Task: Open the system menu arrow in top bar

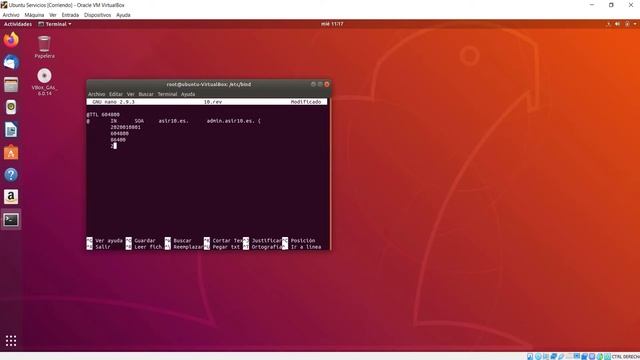Action: click(635, 24)
